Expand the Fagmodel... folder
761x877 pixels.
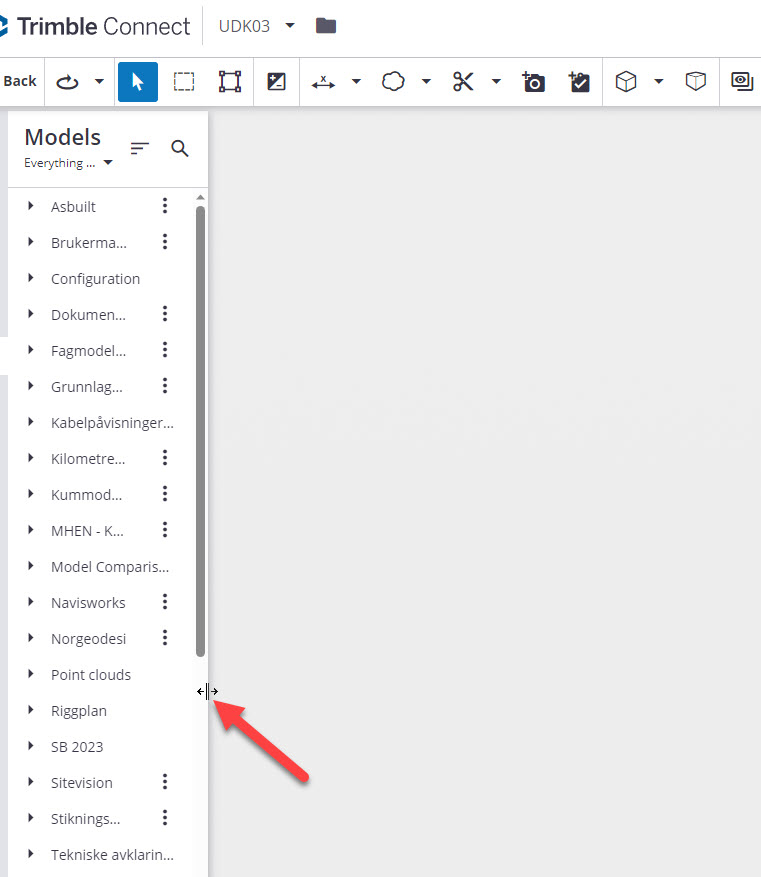(x=31, y=350)
